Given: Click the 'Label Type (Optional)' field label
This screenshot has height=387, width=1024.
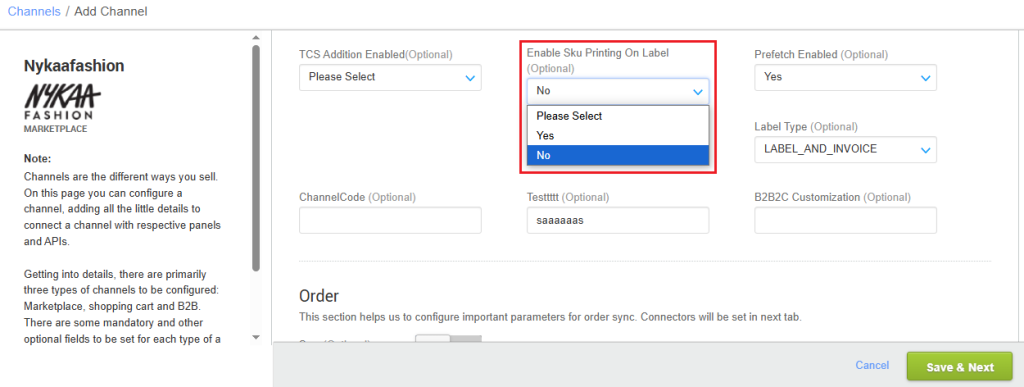Looking at the screenshot, I should [x=806, y=127].
